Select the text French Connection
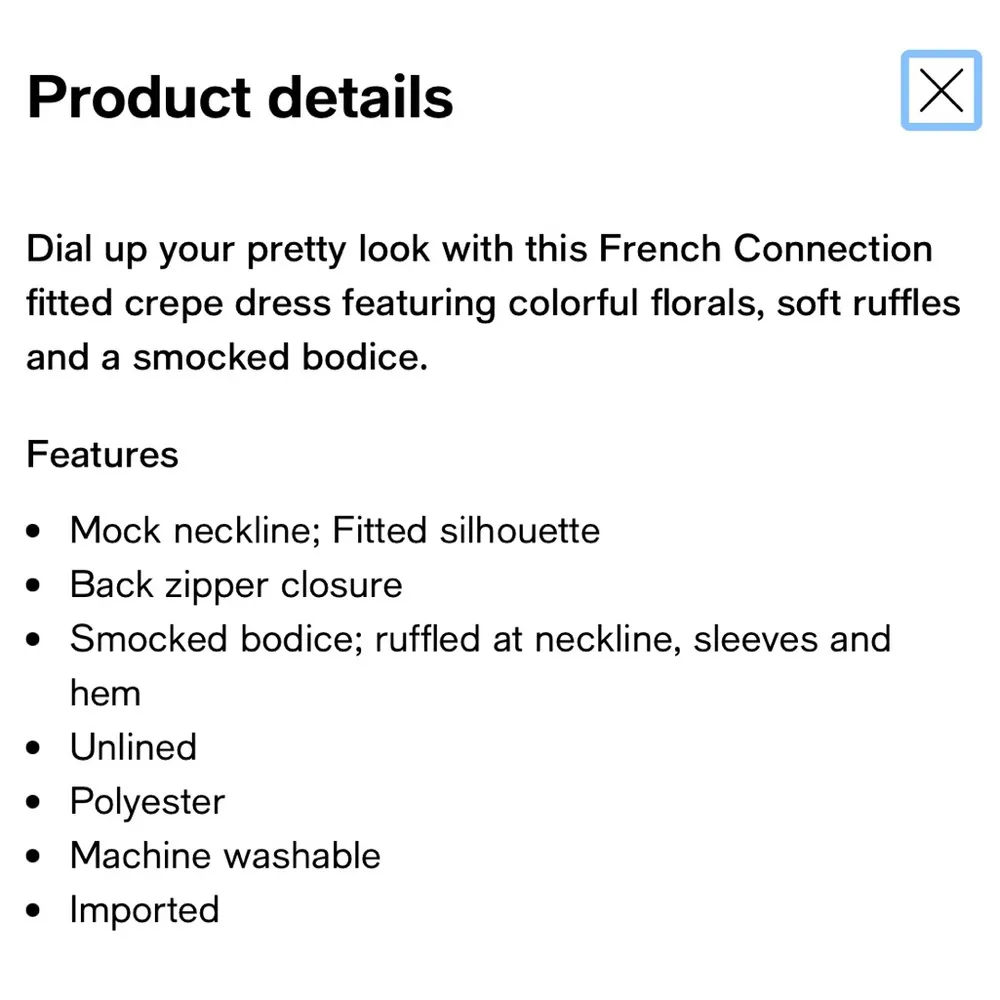The image size is (1000, 1000). (765, 249)
